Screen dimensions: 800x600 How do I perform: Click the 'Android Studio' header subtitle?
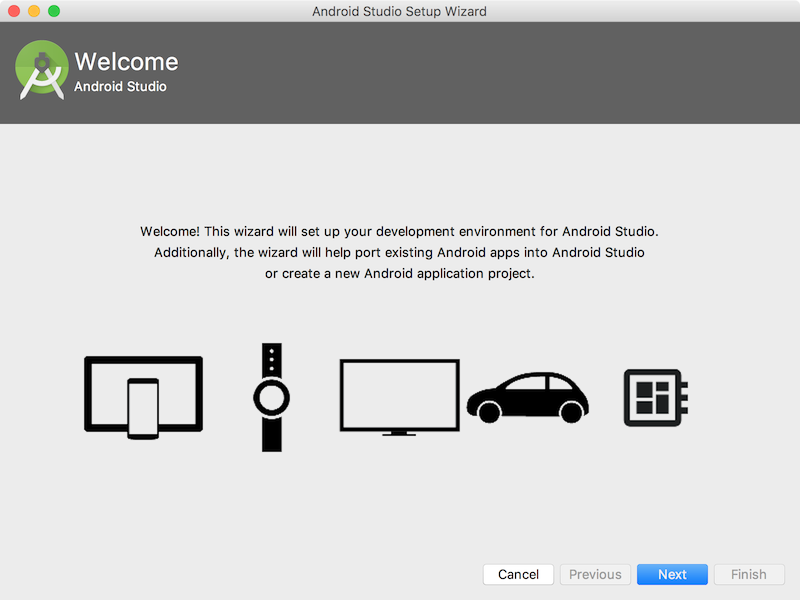[x=120, y=86]
